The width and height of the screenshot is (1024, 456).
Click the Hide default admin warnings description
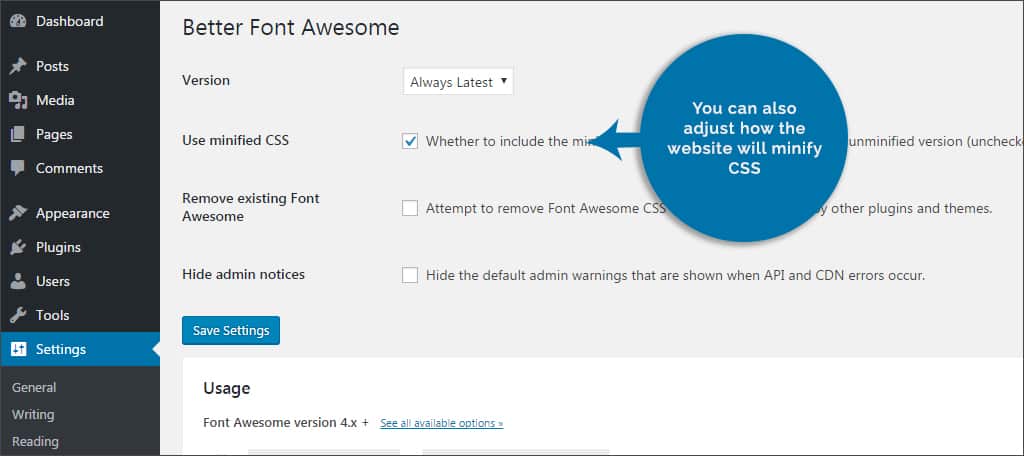click(675, 276)
